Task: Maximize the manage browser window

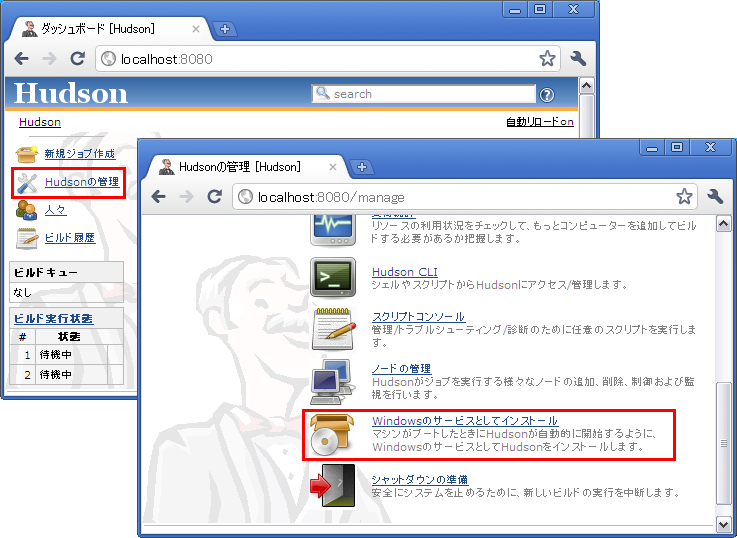Action: [677, 147]
